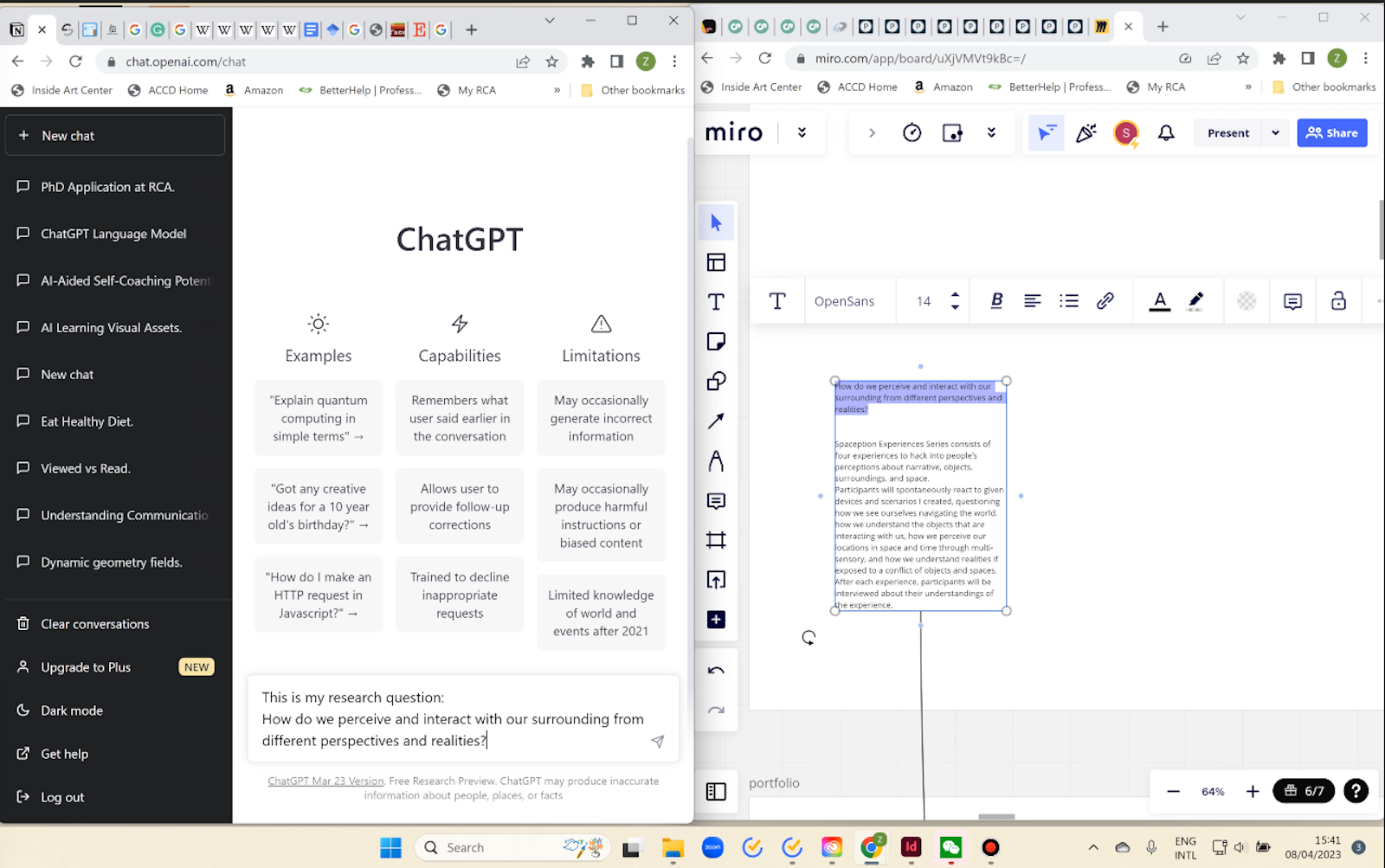The image size is (1385, 868).
Task: Choose the Shapes tool in Miro
Action: click(x=716, y=382)
